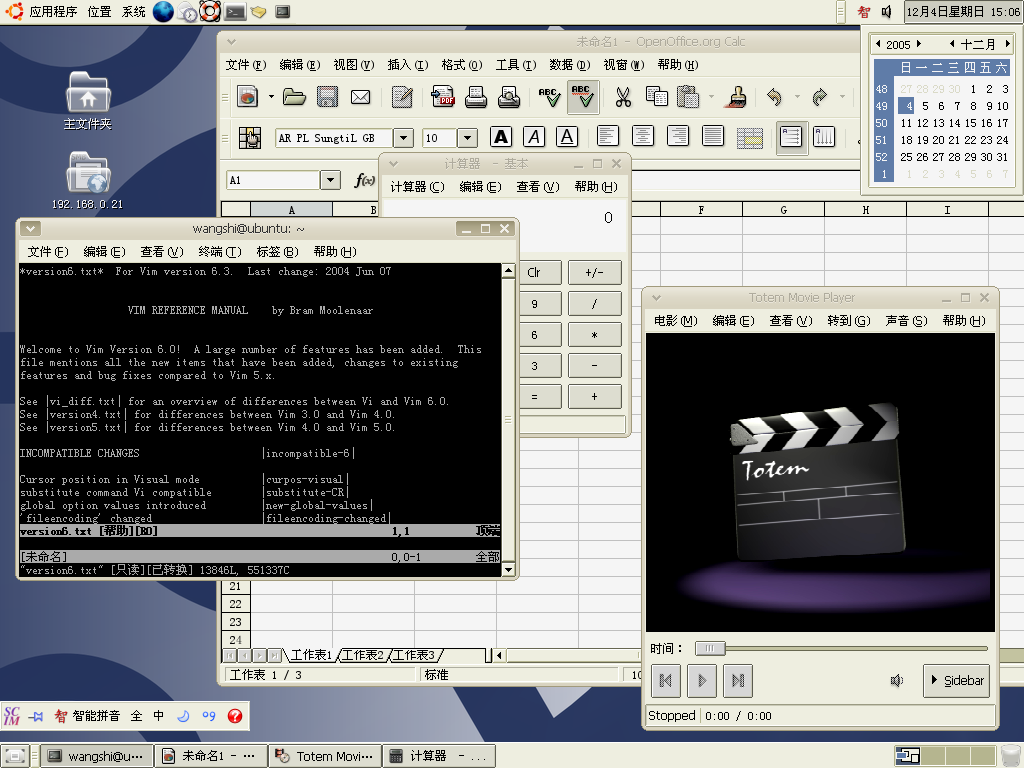Justify cell text
The height and width of the screenshot is (768, 1024).
(x=712, y=136)
